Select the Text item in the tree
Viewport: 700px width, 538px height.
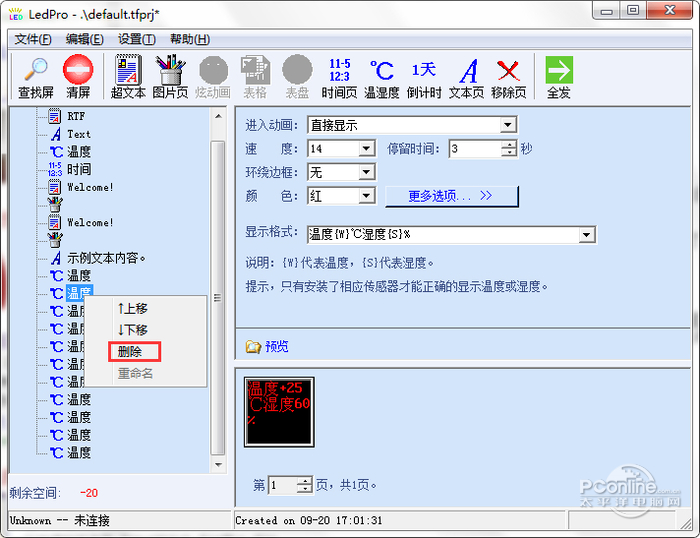point(79,134)
